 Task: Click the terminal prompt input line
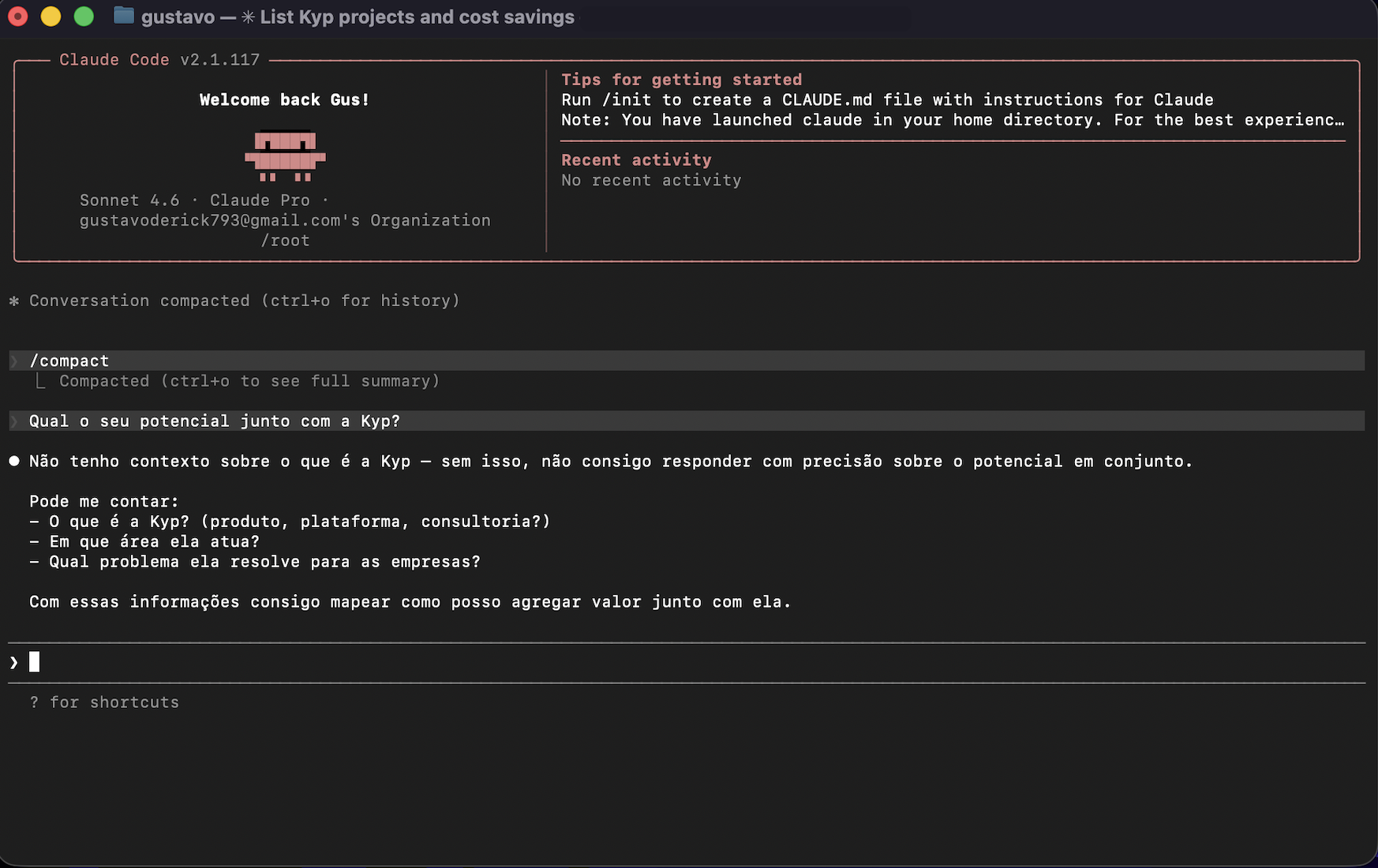pos(687,662)
